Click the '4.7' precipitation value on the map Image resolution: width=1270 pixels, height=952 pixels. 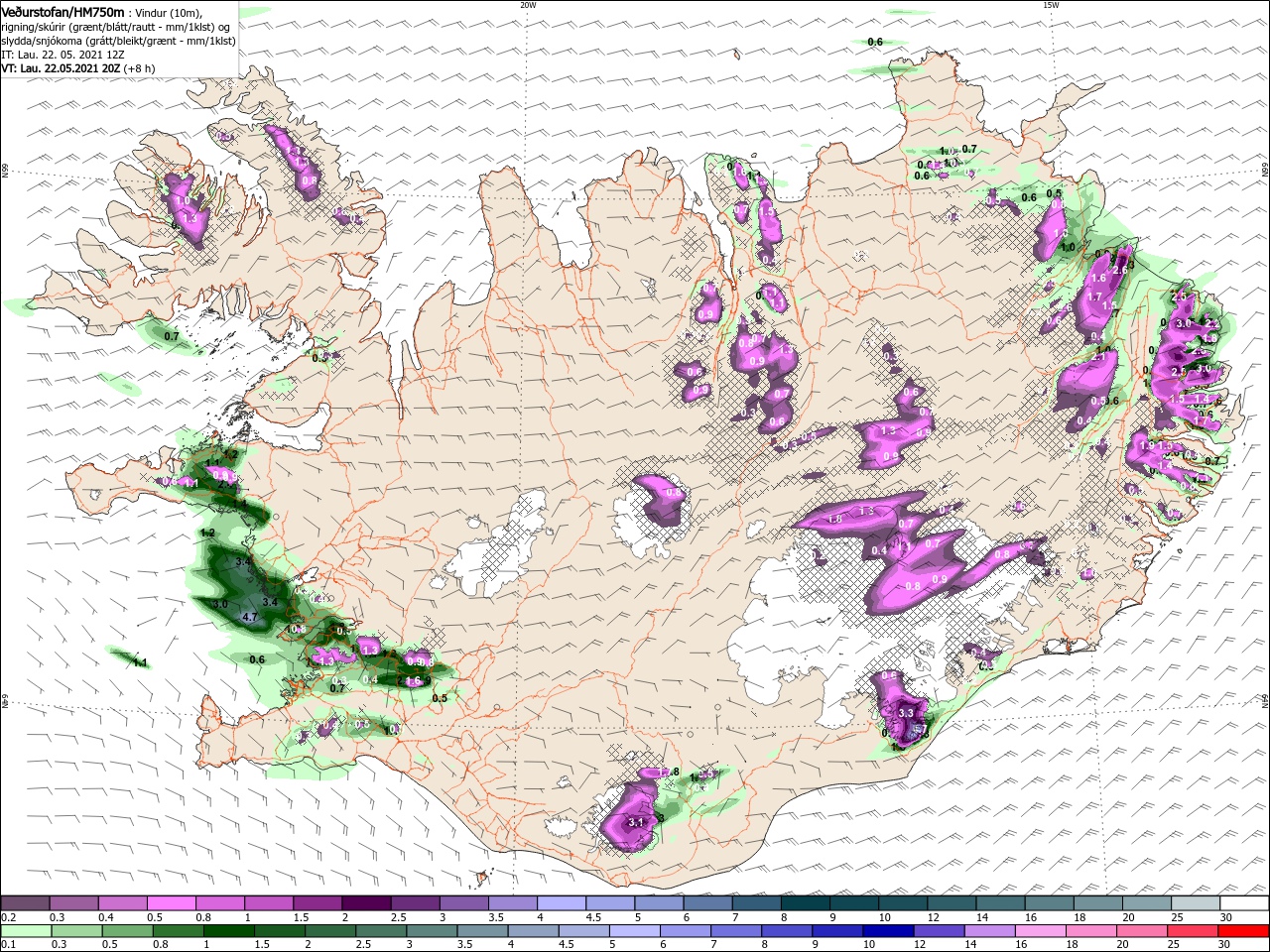click(x=250, y=617)
